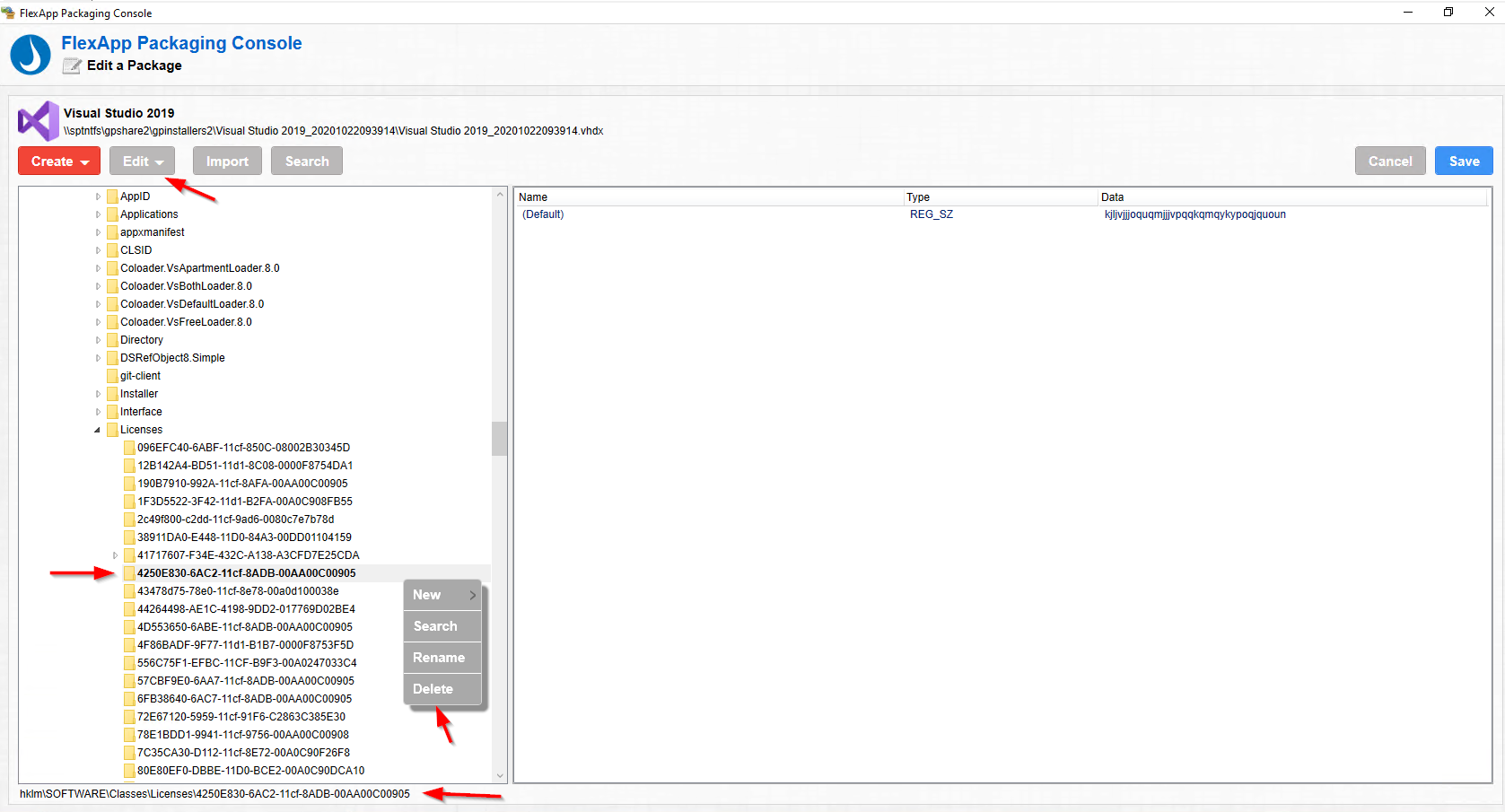Click folder icon of 38911DA0-E448 key
The height and width of the screenshot is (812, 1505).
click(x=129, y=537)
